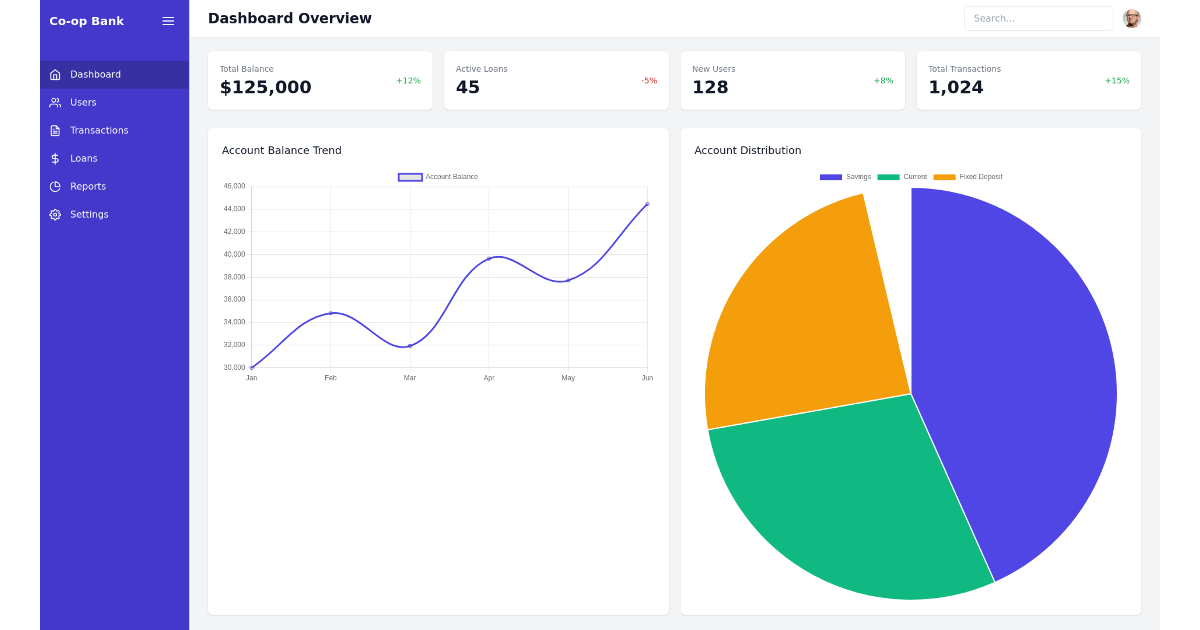Open the Dashboard section via its home icon
1200x630 pixels.
[54, 74]
